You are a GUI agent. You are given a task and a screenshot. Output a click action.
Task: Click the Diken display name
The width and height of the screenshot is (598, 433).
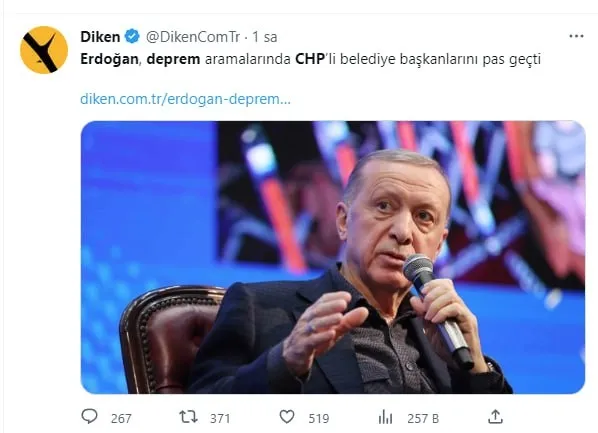[x=100, y=37]
